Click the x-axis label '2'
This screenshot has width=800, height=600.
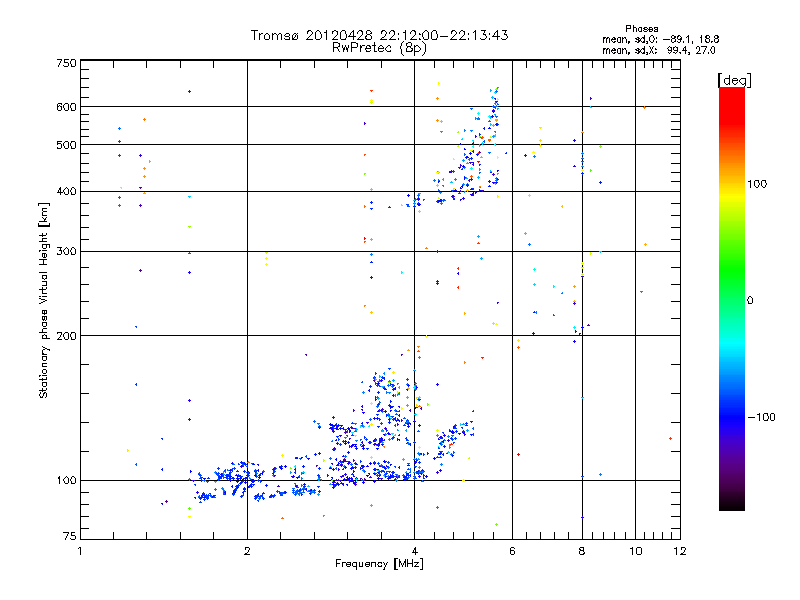point(247,551)
